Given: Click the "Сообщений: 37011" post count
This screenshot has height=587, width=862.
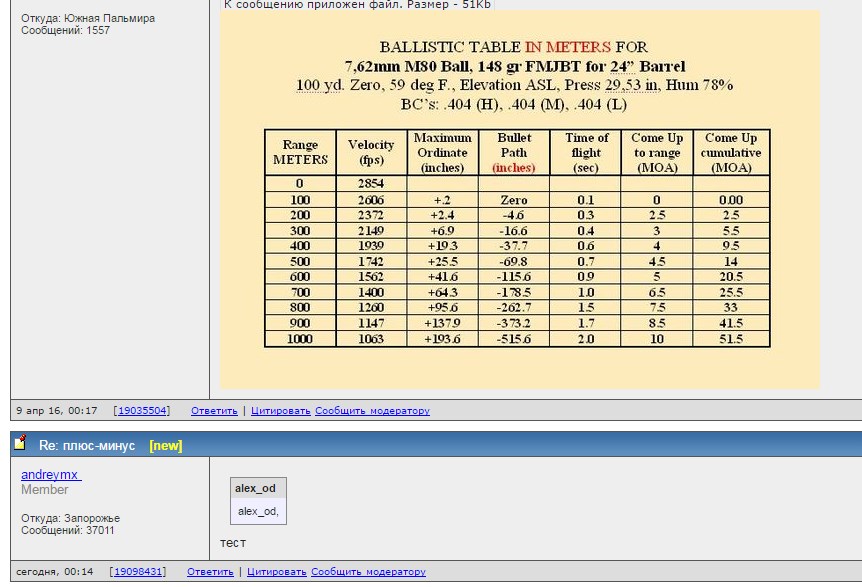Looking at the screenshot, I should [x=68, y=530].
